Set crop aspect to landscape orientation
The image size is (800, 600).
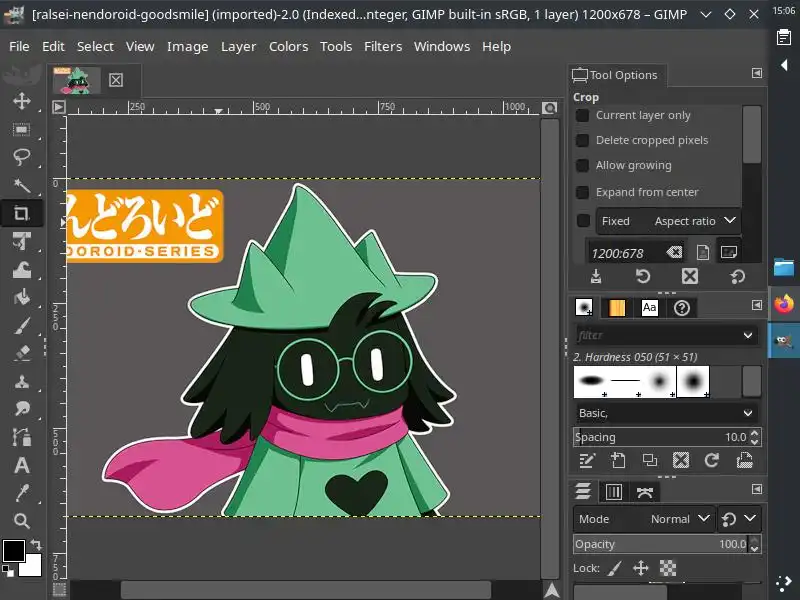729,252
